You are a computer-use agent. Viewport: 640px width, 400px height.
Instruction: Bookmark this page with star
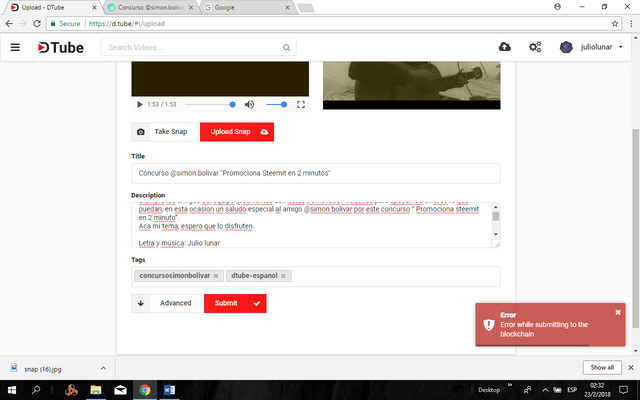(x=615, y=24)
